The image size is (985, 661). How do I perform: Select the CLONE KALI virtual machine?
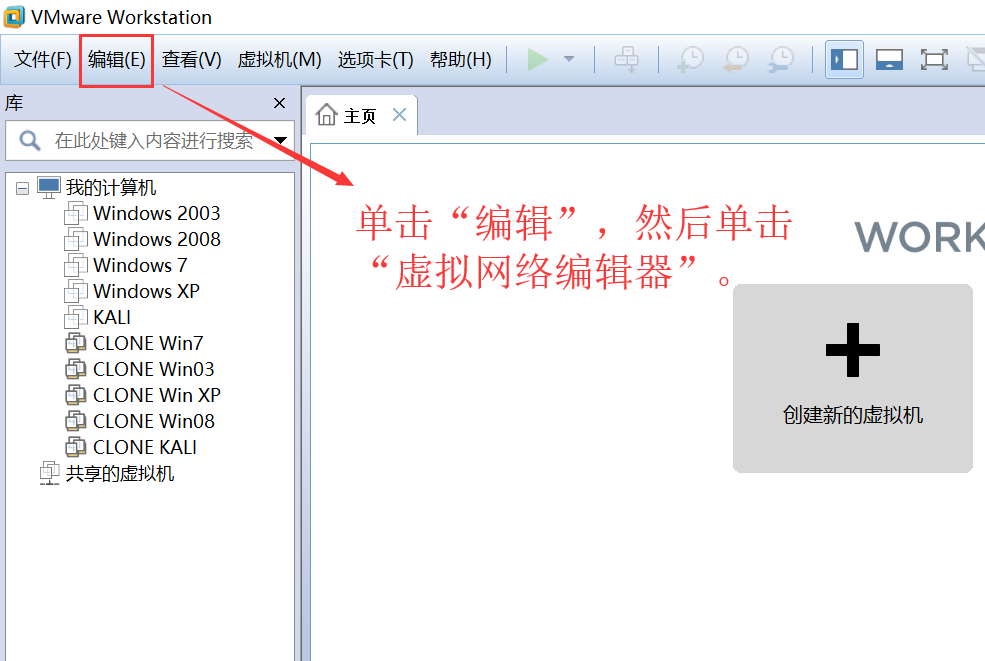[145, 447]
